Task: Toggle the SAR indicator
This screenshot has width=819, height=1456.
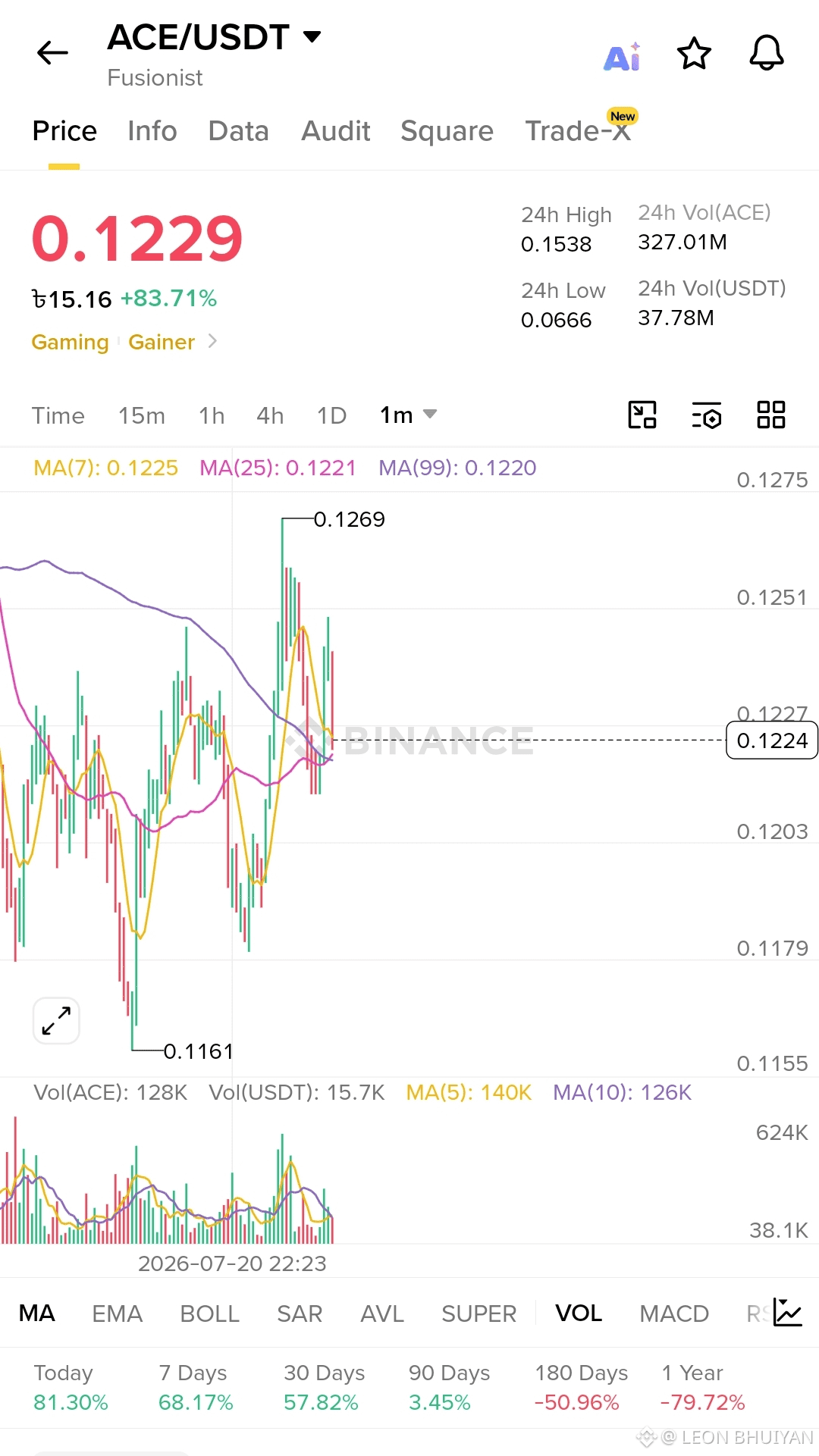Action: [300, 1313]
